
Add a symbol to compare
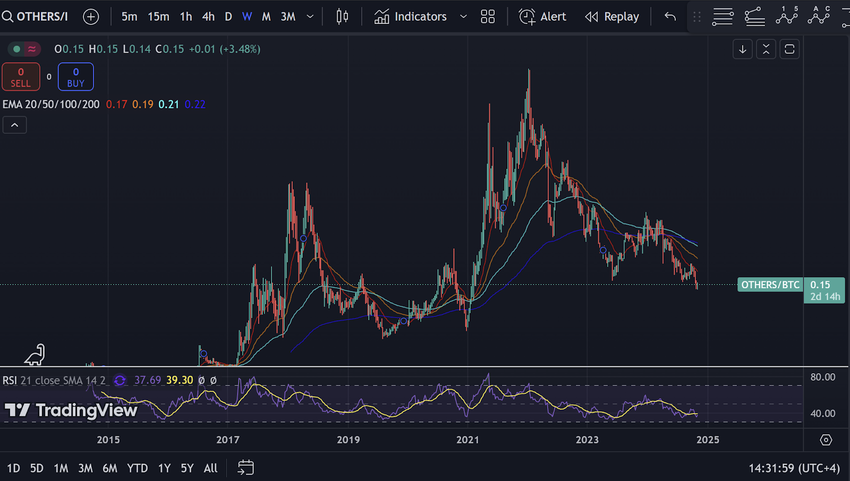91,17
